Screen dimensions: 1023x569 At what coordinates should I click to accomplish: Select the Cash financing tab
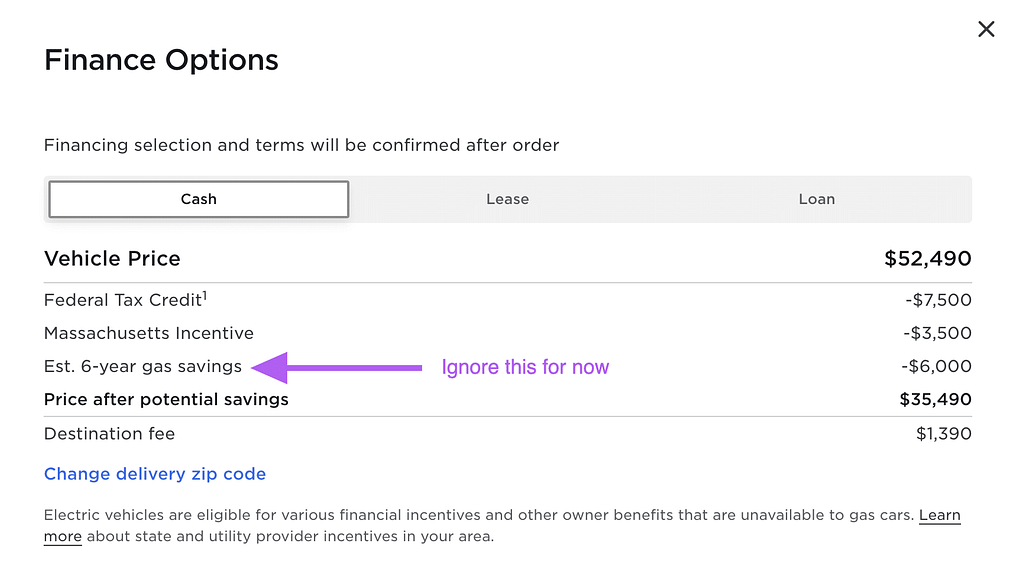[199, 199]
